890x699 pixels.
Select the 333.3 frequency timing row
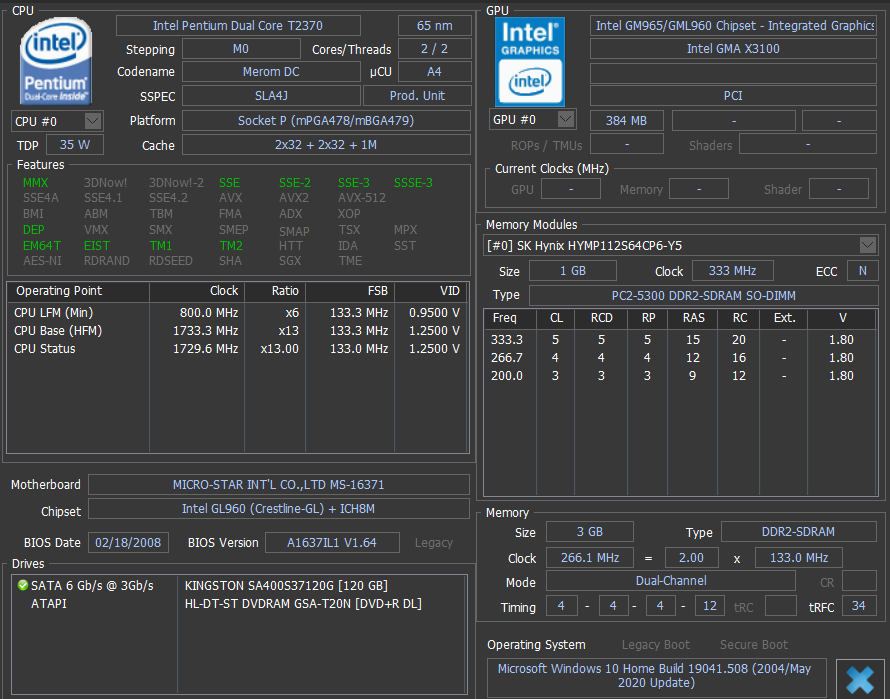680,340
